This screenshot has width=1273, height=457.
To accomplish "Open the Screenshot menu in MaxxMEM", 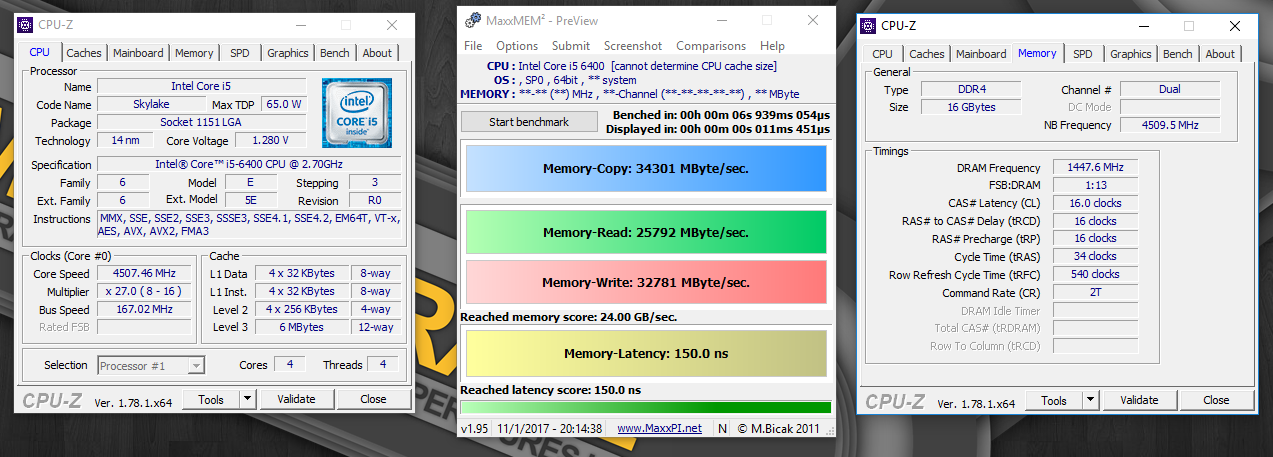I will pos(633,46).
